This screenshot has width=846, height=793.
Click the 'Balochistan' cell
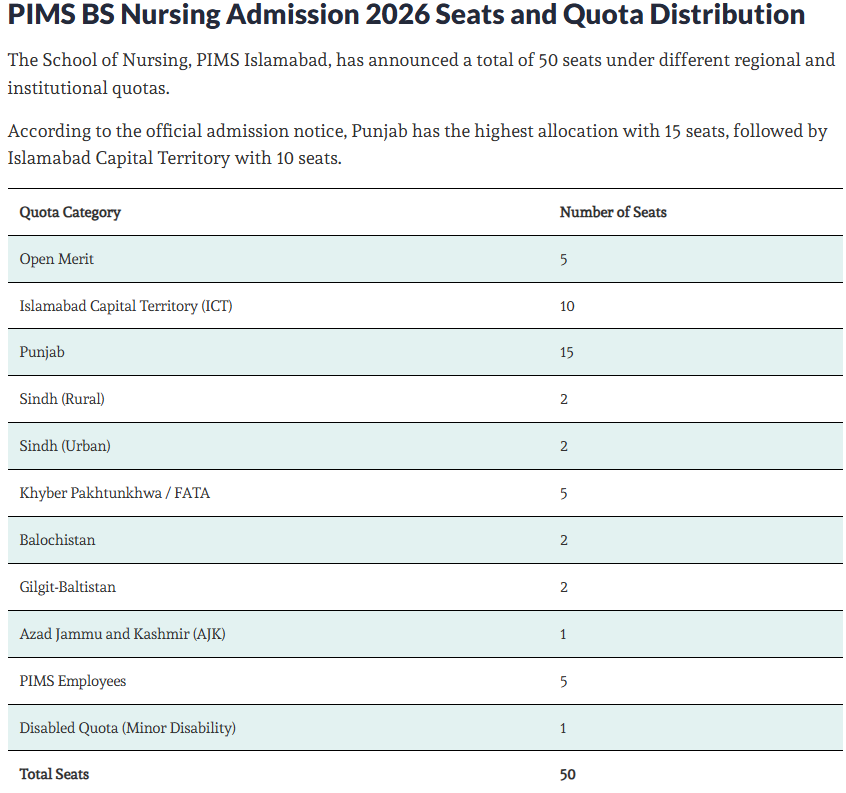pyautogui.click(x=57, y=541)
